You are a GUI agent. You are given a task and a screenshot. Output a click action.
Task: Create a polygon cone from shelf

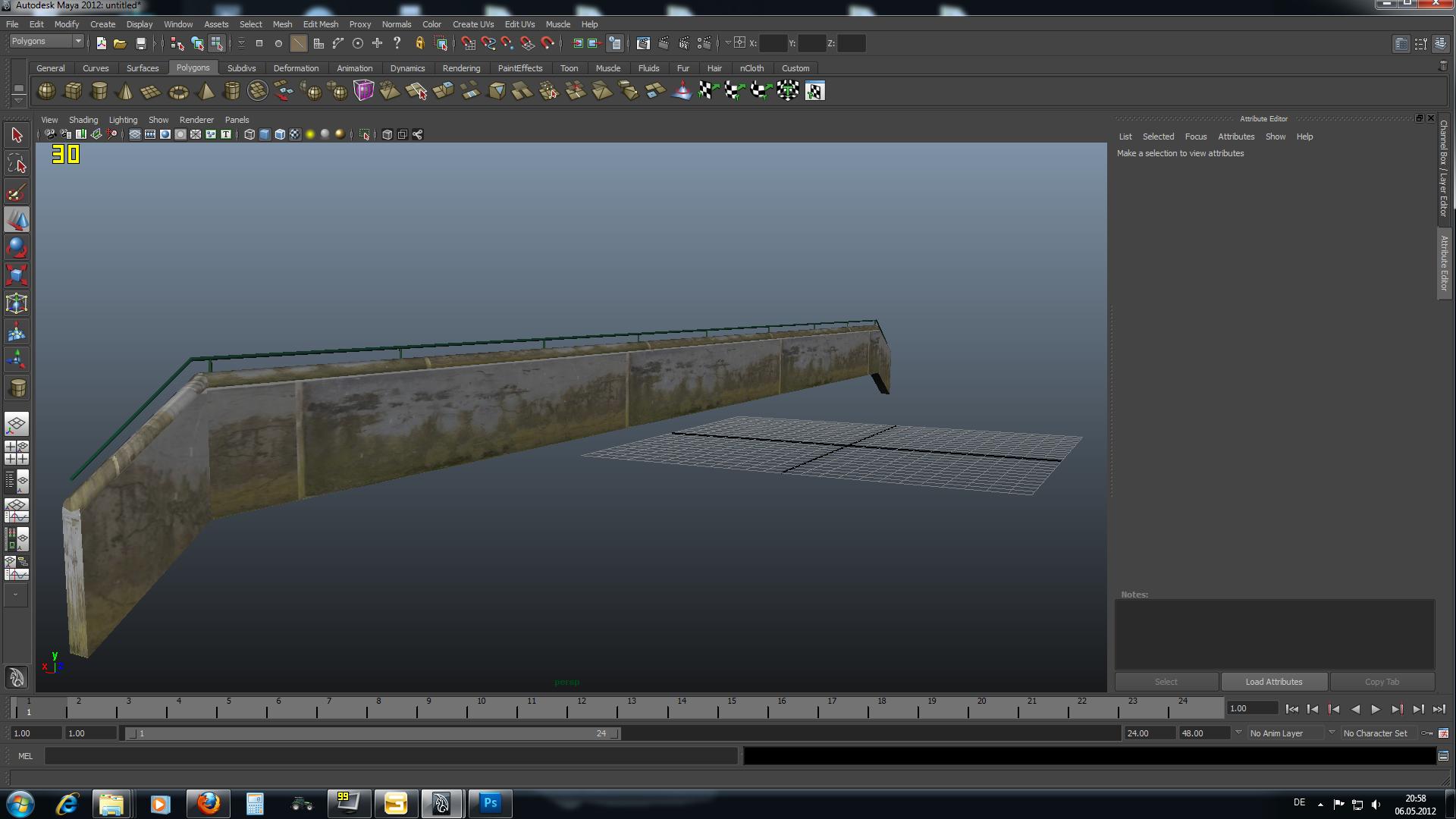pyautogui.click(x=125, y=91)
